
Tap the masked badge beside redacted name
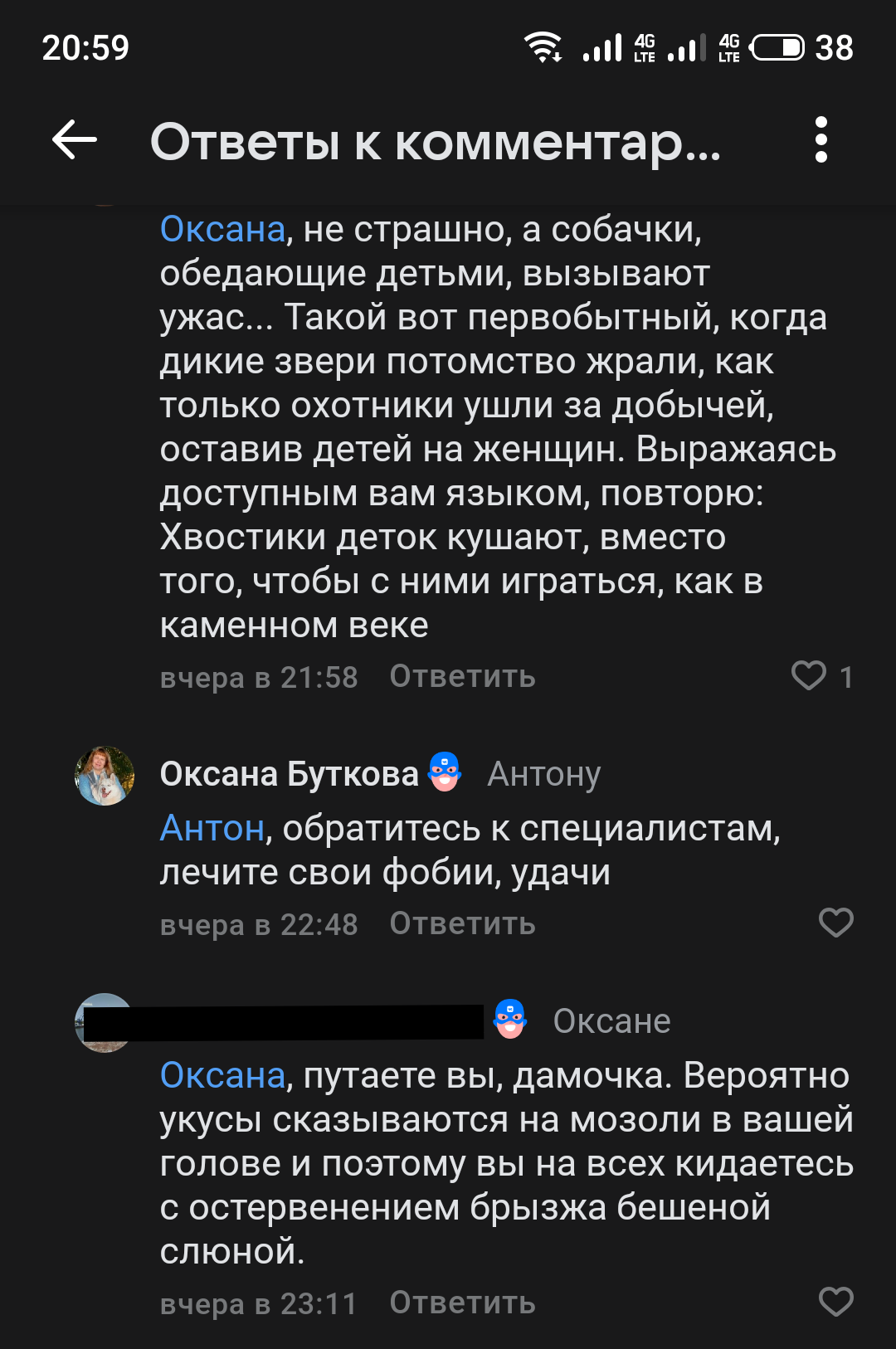point(509,1020)
